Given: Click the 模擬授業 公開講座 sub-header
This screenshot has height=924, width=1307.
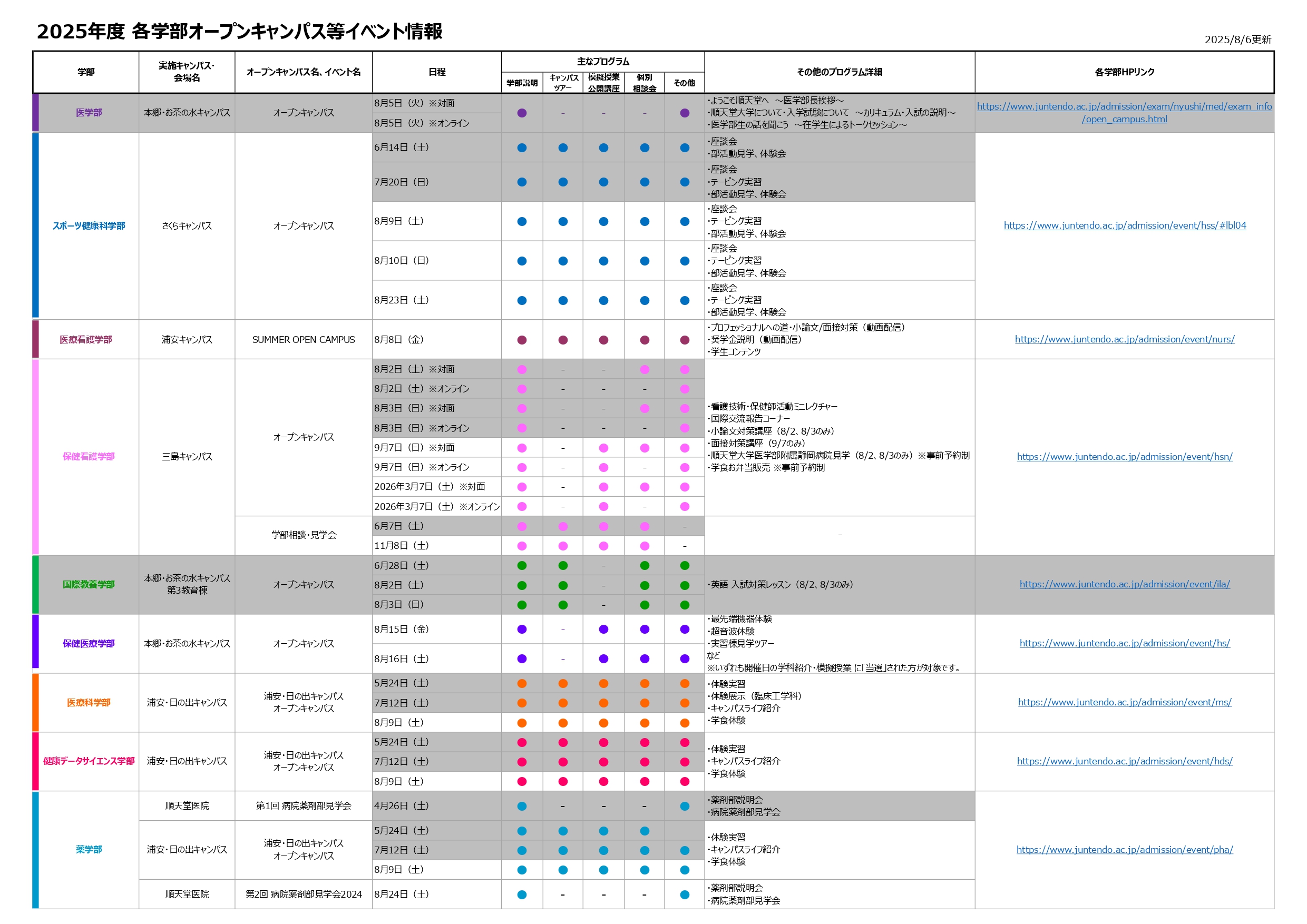Looking at the screenshot, I should pyautogui.click(x=603, y=83).
